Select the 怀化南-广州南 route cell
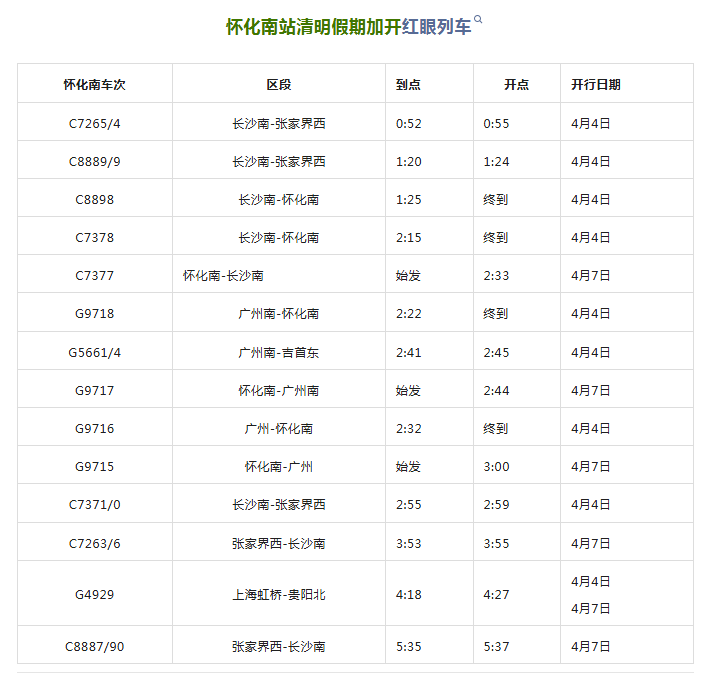This screenshot has height=678, width=712. (x=279, y=390)
